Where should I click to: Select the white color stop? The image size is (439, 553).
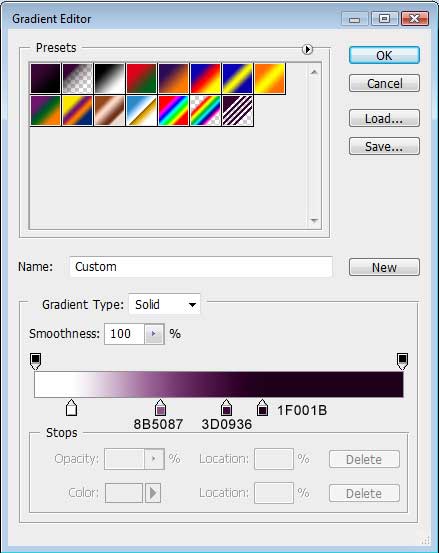click(x=72, y=408)
